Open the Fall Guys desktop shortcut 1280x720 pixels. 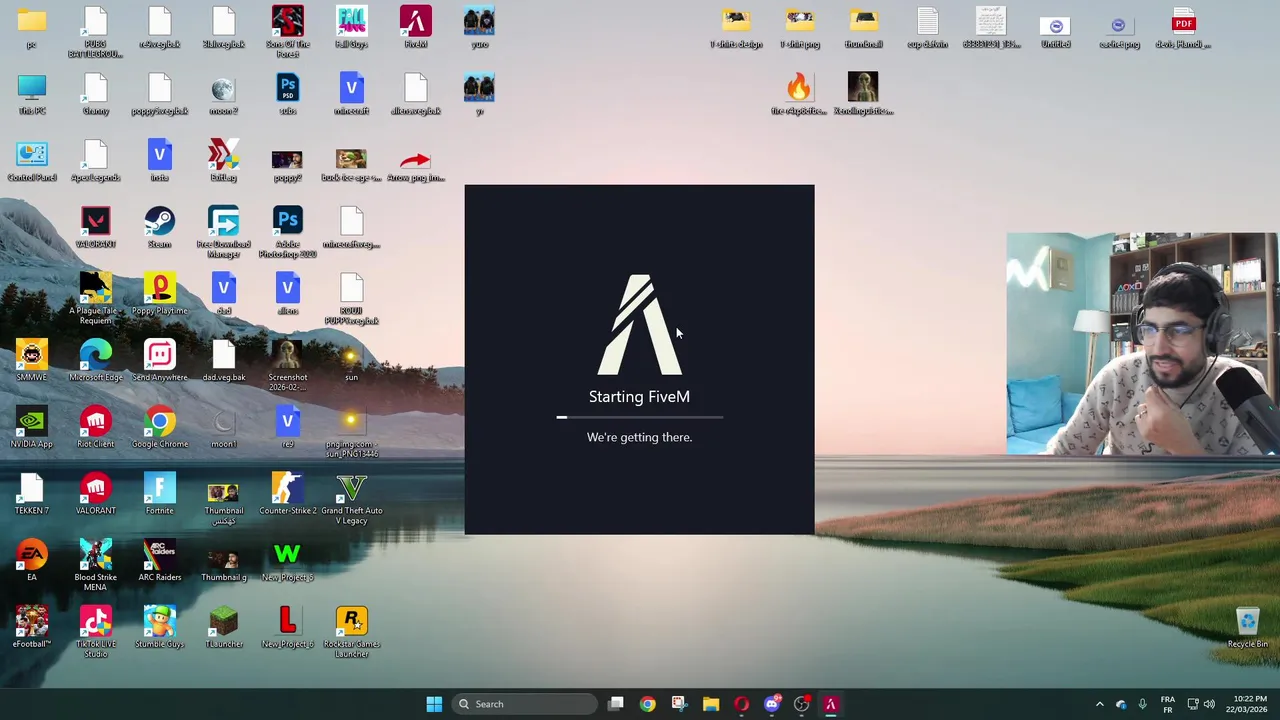[351, 27]
